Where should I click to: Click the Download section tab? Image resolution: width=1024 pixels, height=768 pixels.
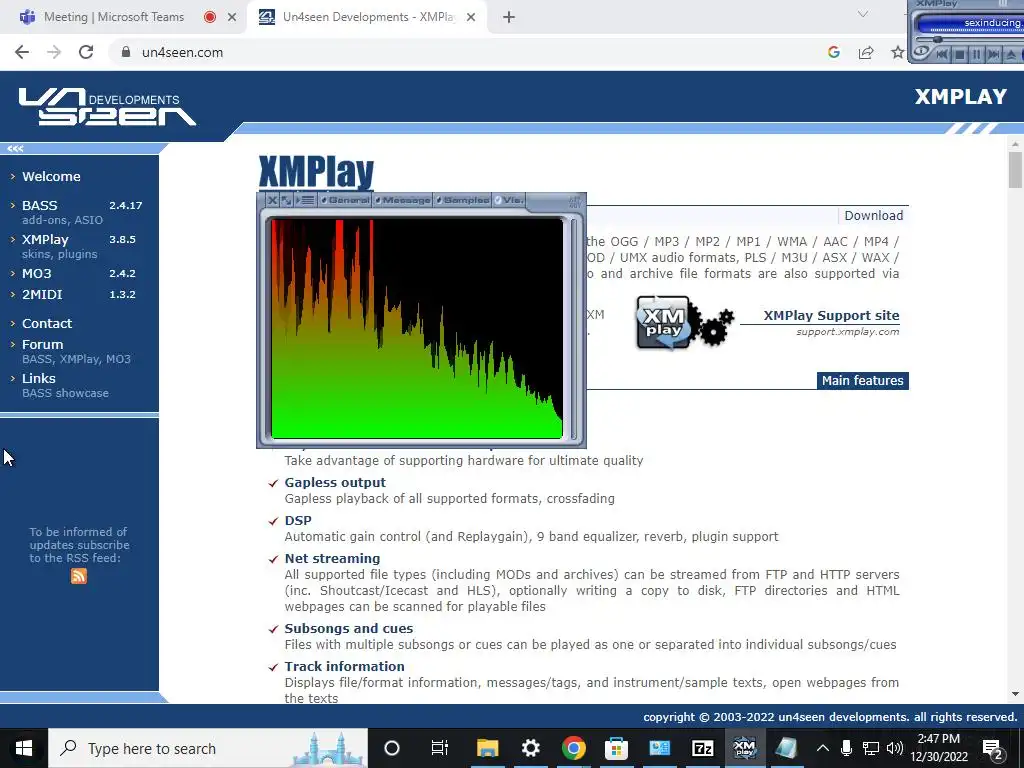(x=873, y=216)
